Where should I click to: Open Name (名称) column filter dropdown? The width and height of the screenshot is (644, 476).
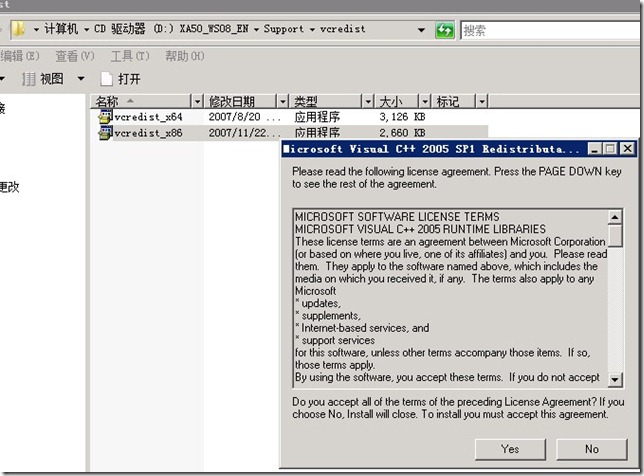(x=198, y=101)
